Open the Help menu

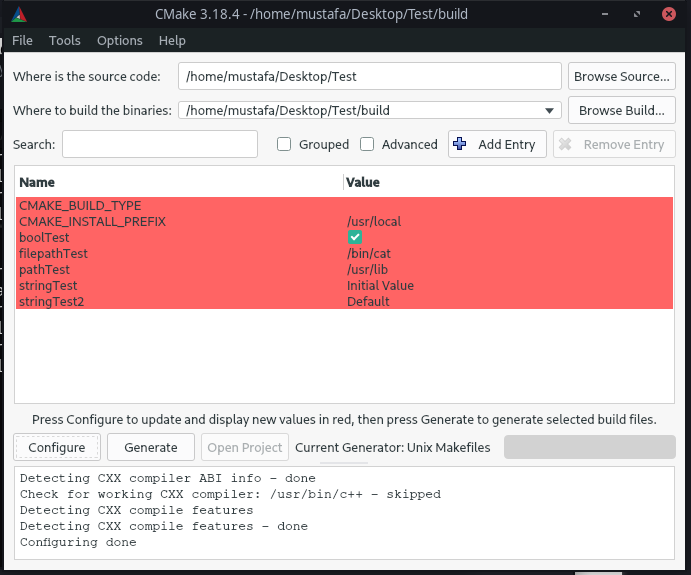(172, 41)
